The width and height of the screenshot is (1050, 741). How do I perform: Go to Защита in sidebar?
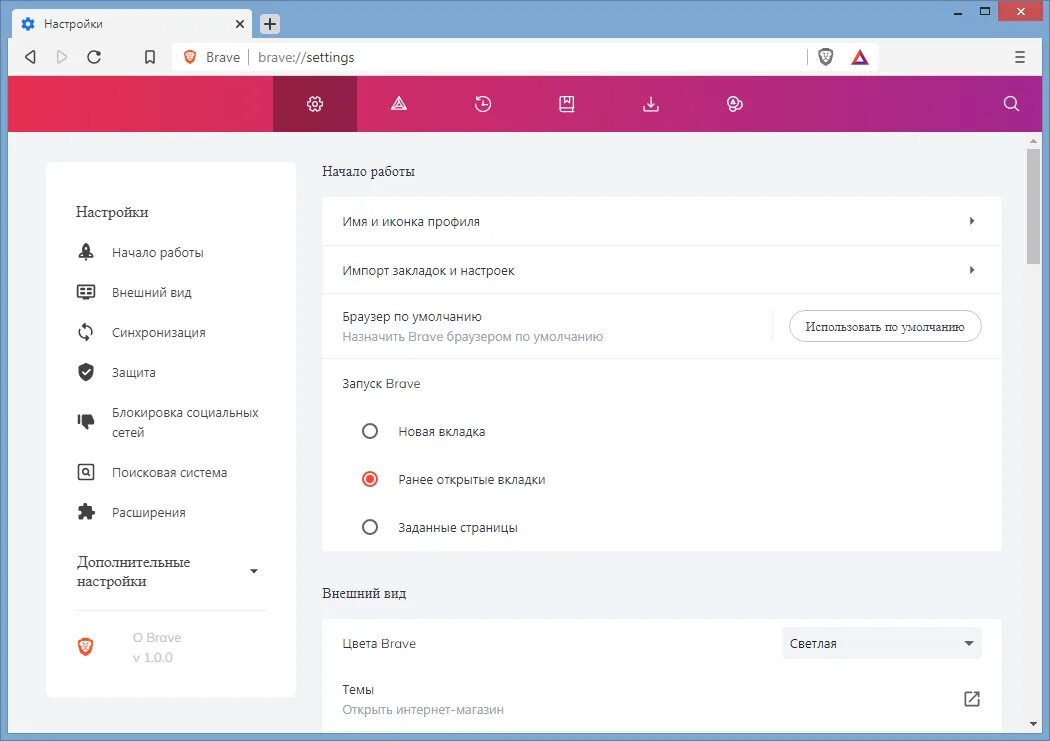[x=134, y=373]
